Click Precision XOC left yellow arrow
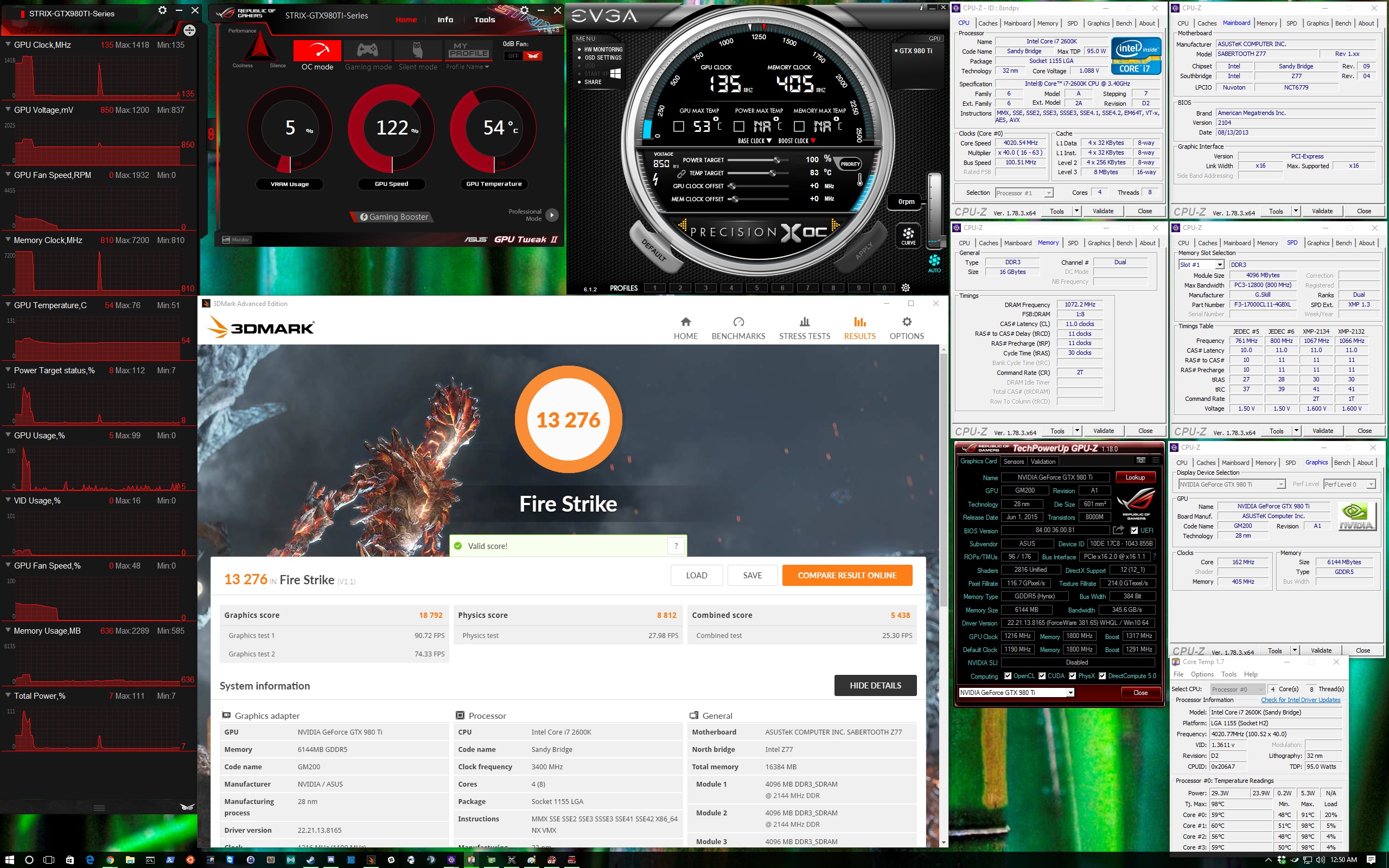Screen dimensions: 1389x868 click(683, 225)
